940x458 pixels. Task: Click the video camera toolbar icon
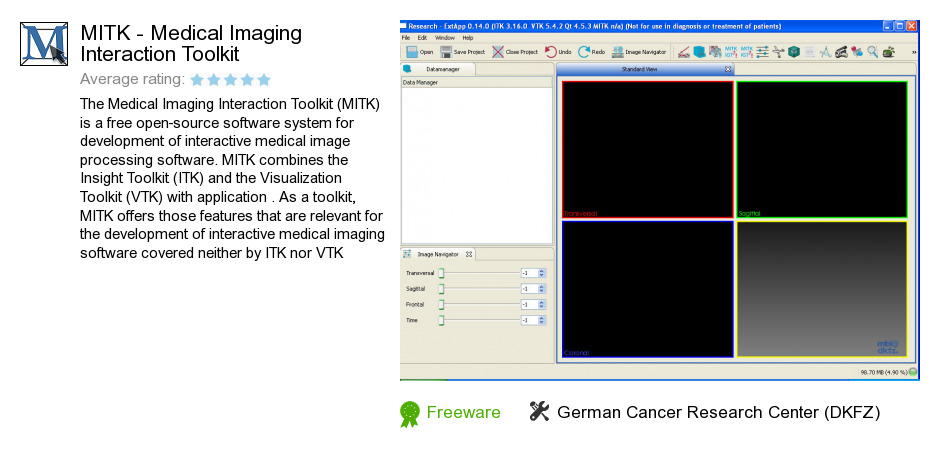[x=841, y=52]
